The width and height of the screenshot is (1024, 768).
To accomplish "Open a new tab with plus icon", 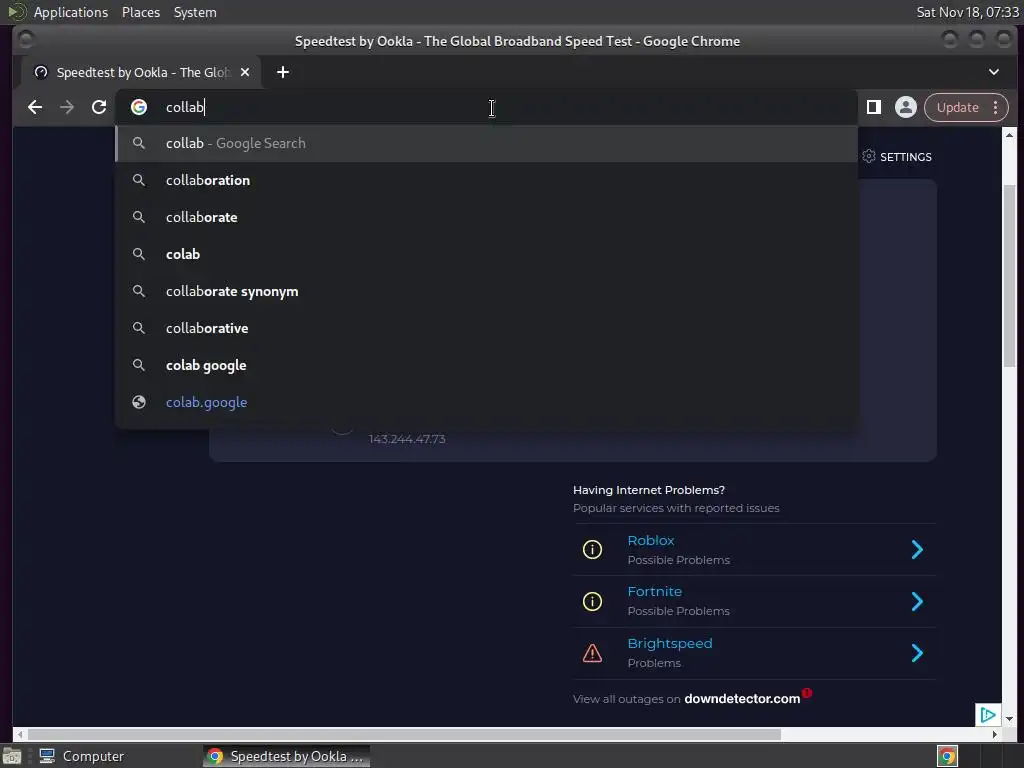I will (x=283, y=72).
